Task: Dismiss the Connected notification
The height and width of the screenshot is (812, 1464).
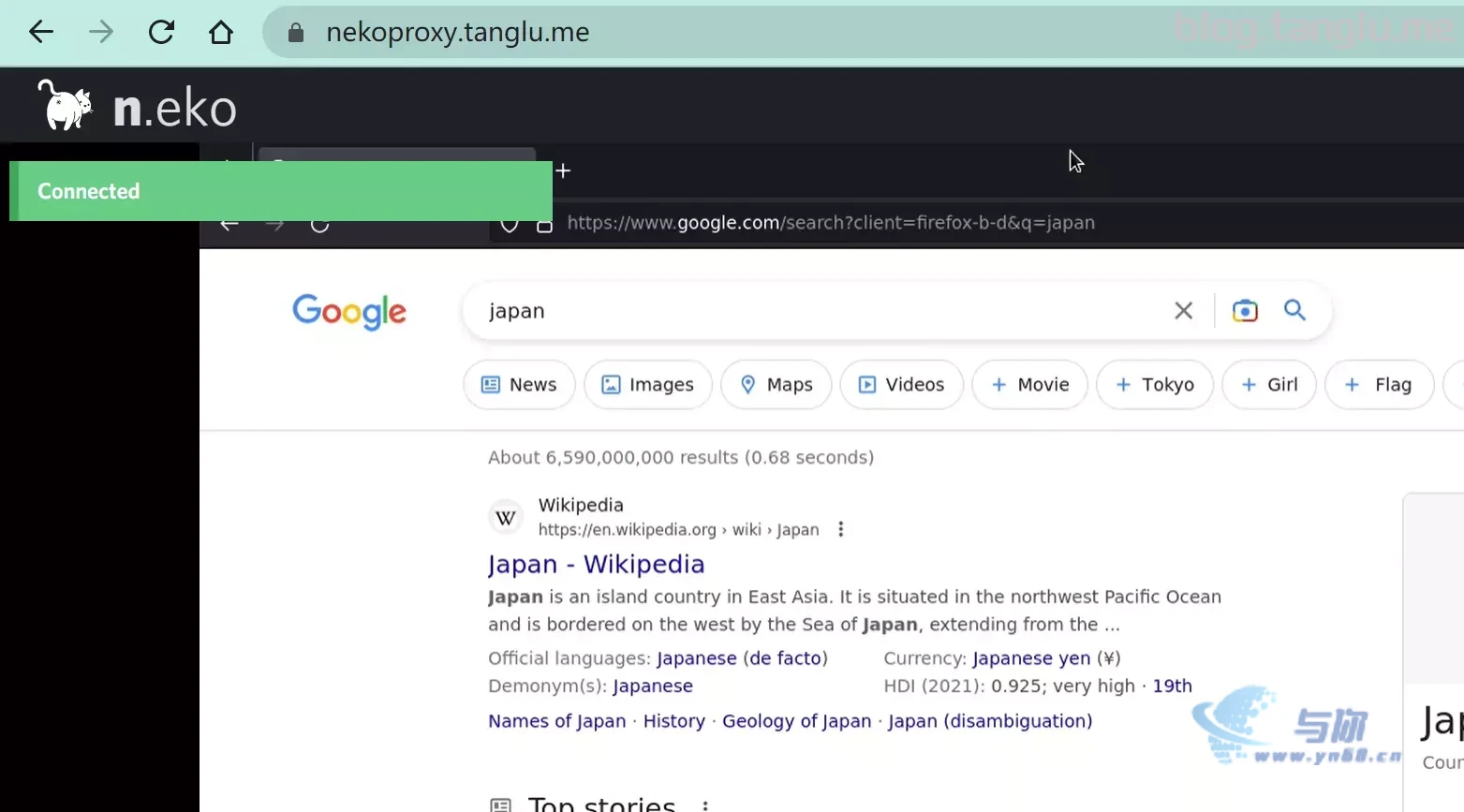Action: (x=281, y=191)
